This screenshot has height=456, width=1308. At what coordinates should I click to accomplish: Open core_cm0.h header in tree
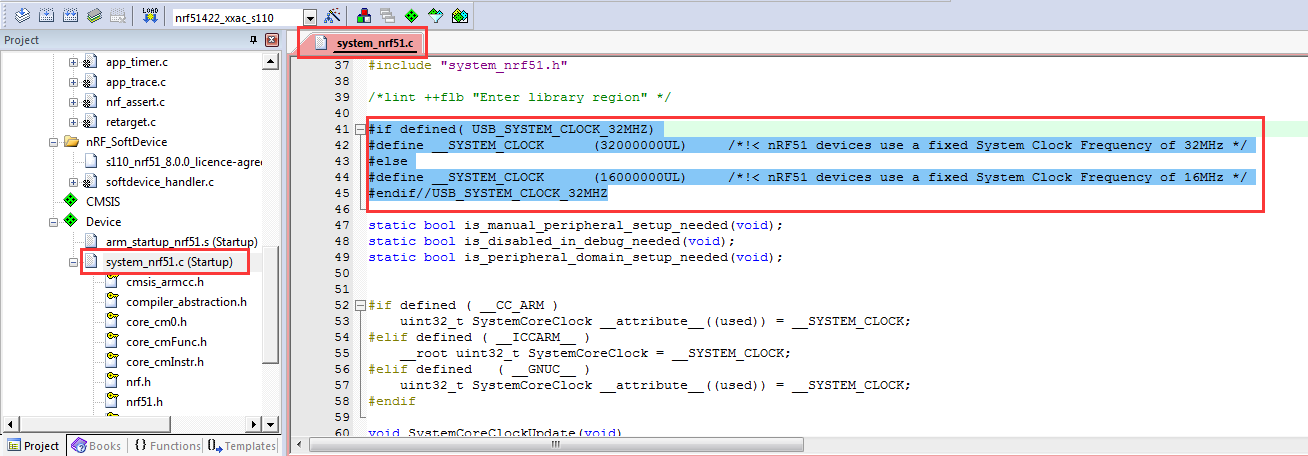click(x=156, y=322)
